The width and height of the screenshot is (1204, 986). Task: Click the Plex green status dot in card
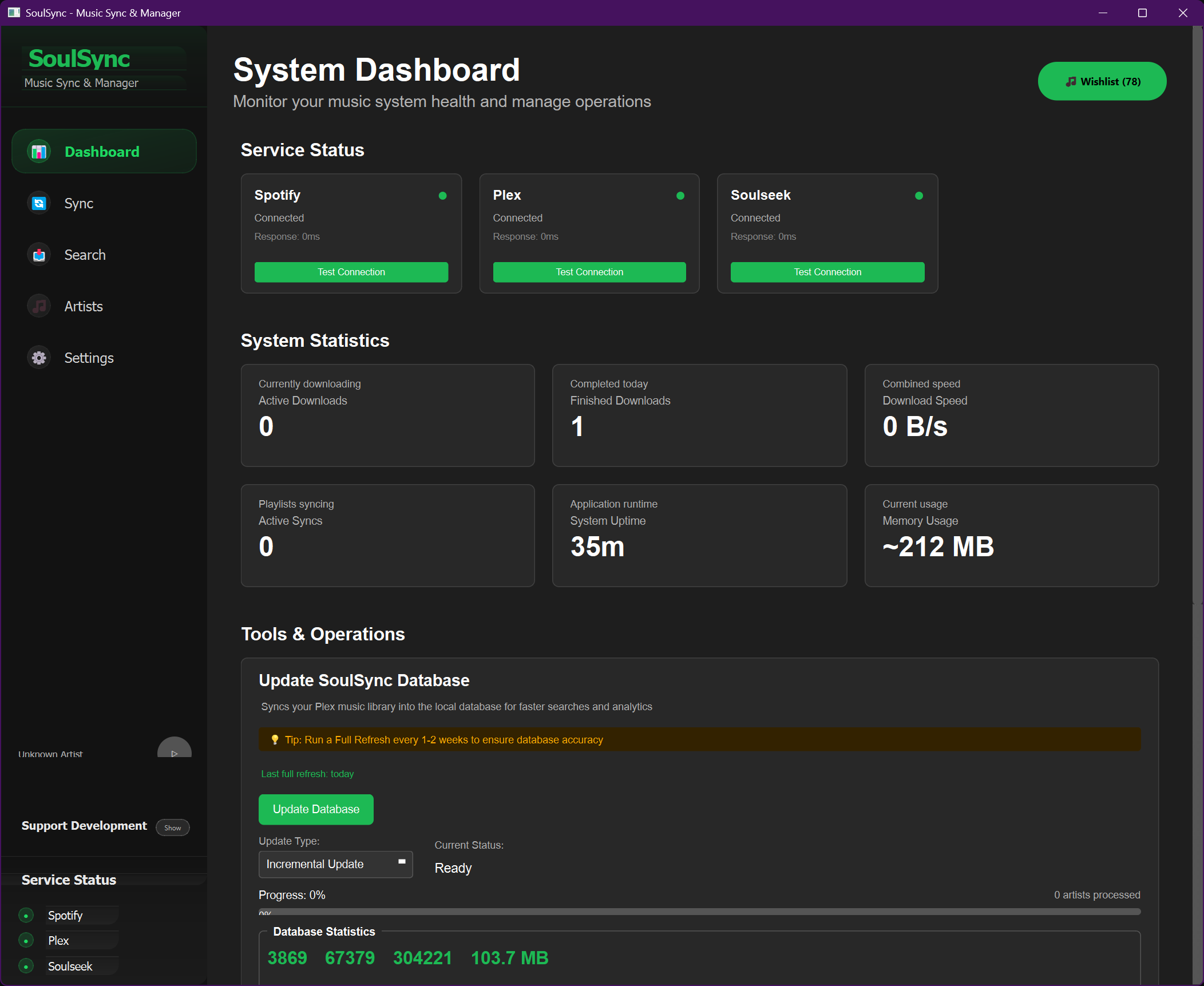(x=680, y=196)
